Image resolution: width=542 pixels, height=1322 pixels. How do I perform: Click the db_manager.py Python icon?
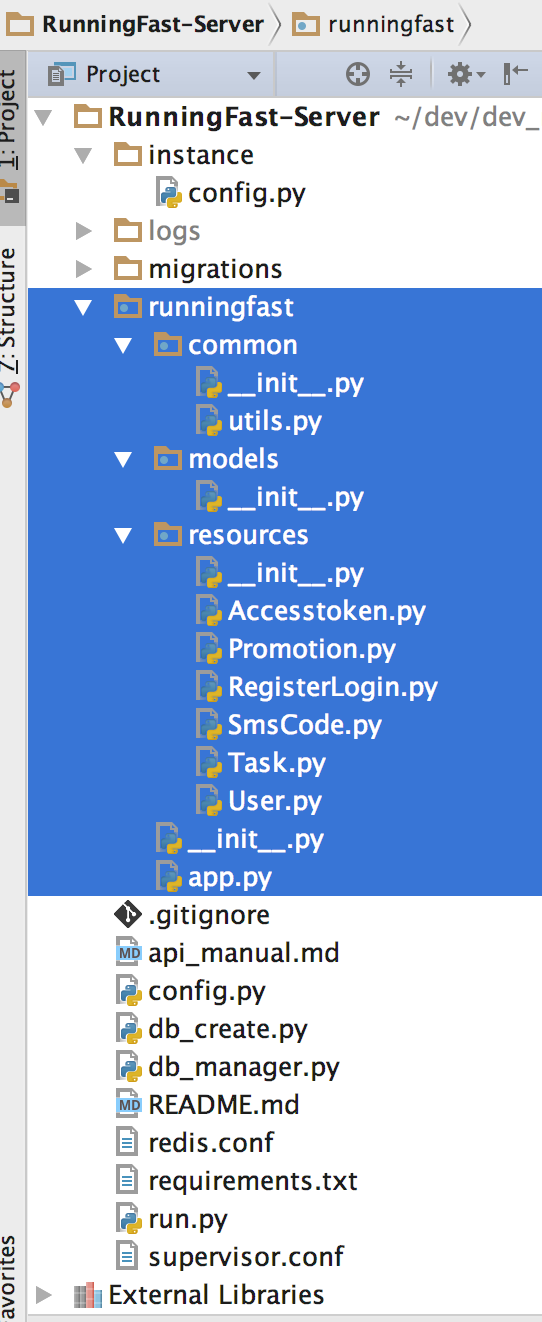pos(128,1067)
